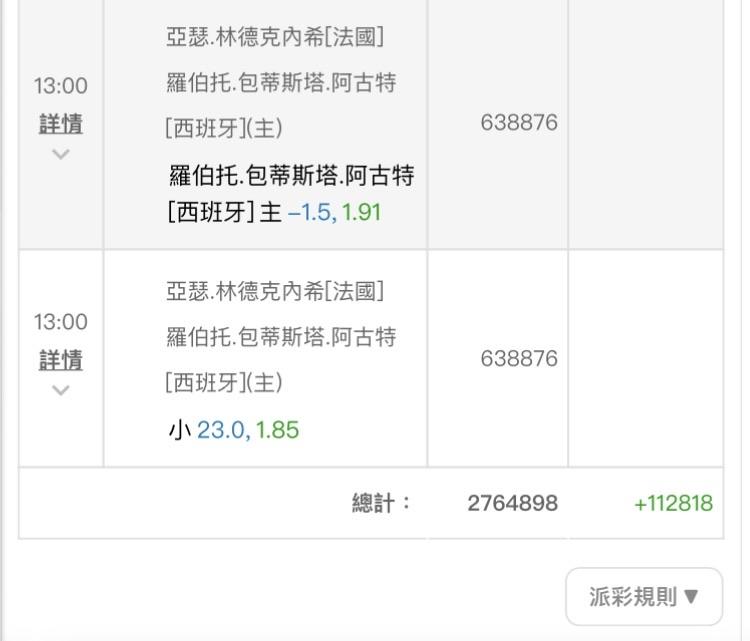Open the 派彩規則 dropdown button
The height and width of the screenshot is (641, 750).
[x=644, y=596]
